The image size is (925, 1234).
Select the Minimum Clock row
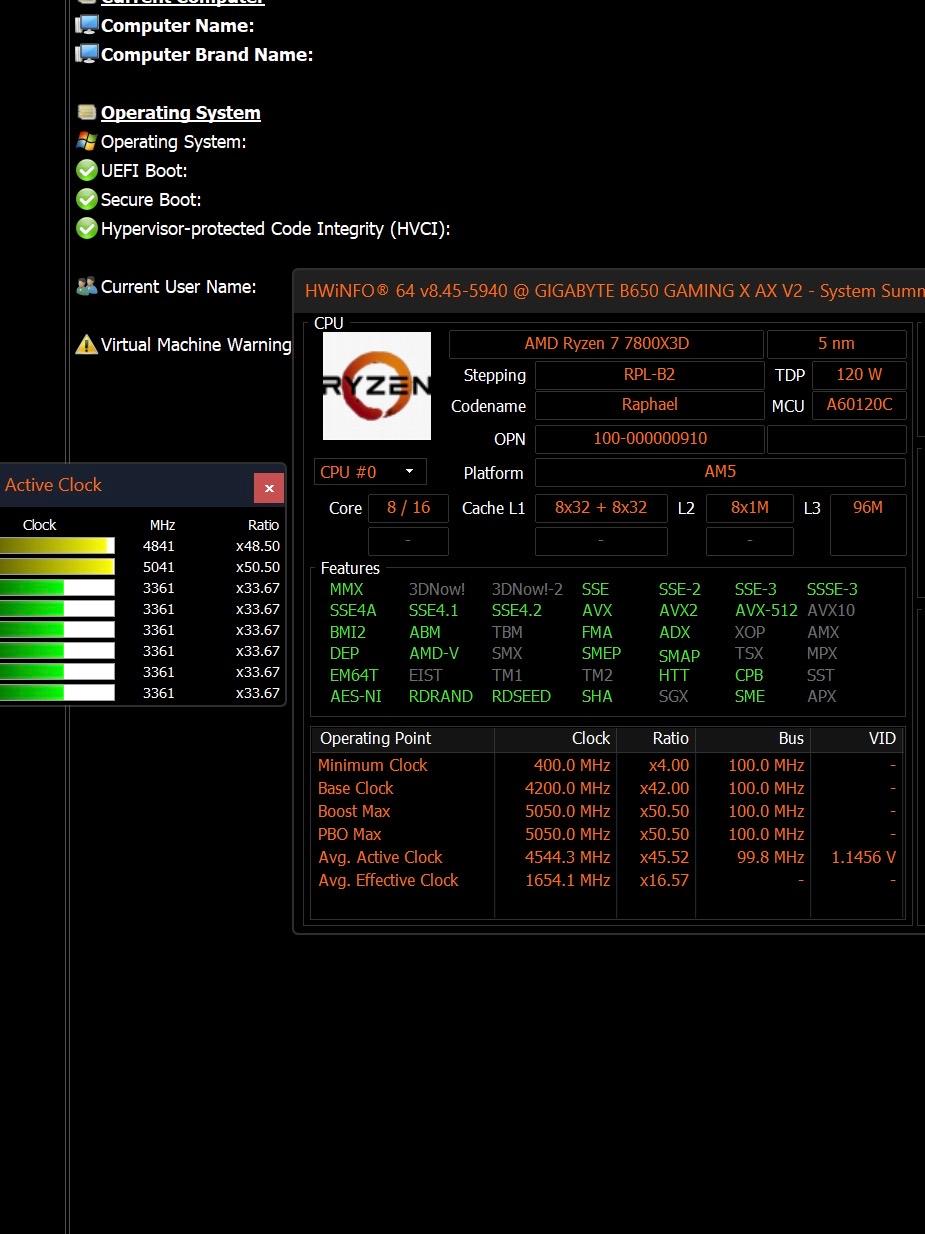[x=607, y=765]
